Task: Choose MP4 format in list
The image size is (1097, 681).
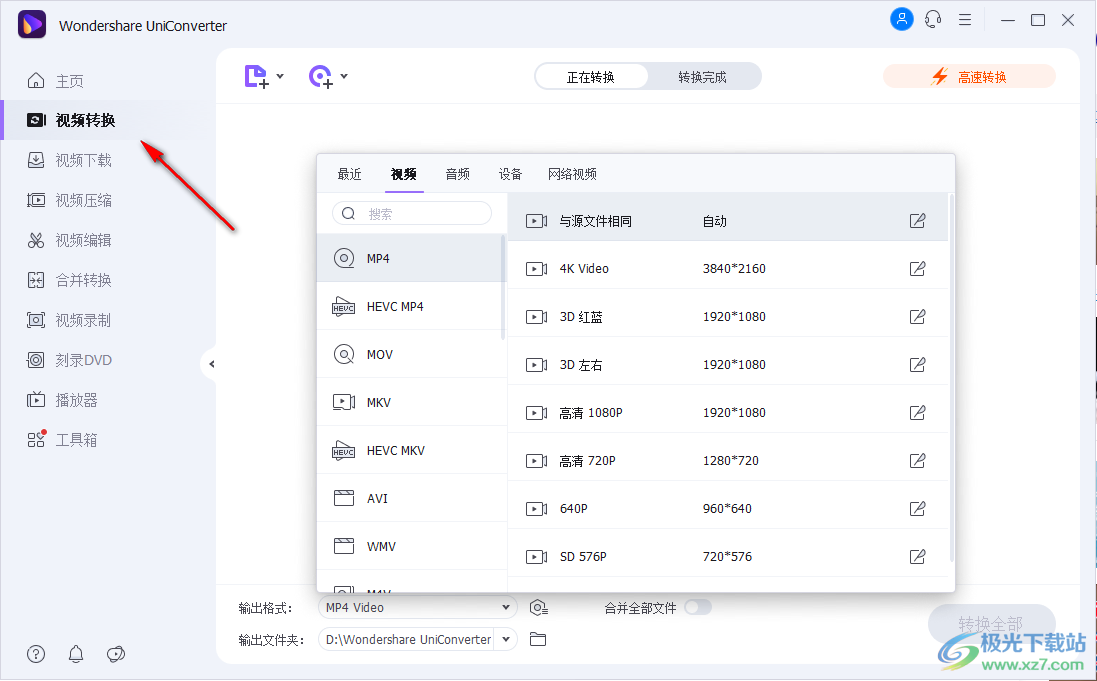Action: point(410,258)
